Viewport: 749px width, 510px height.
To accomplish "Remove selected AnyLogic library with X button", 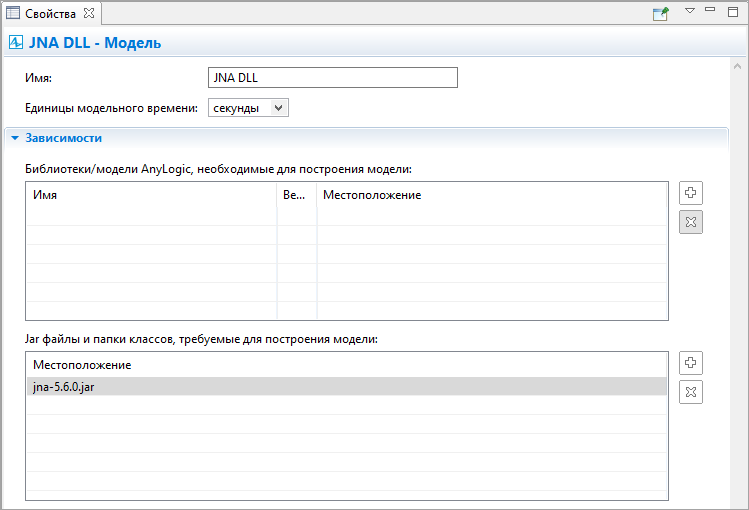I will tap(691, 222).
